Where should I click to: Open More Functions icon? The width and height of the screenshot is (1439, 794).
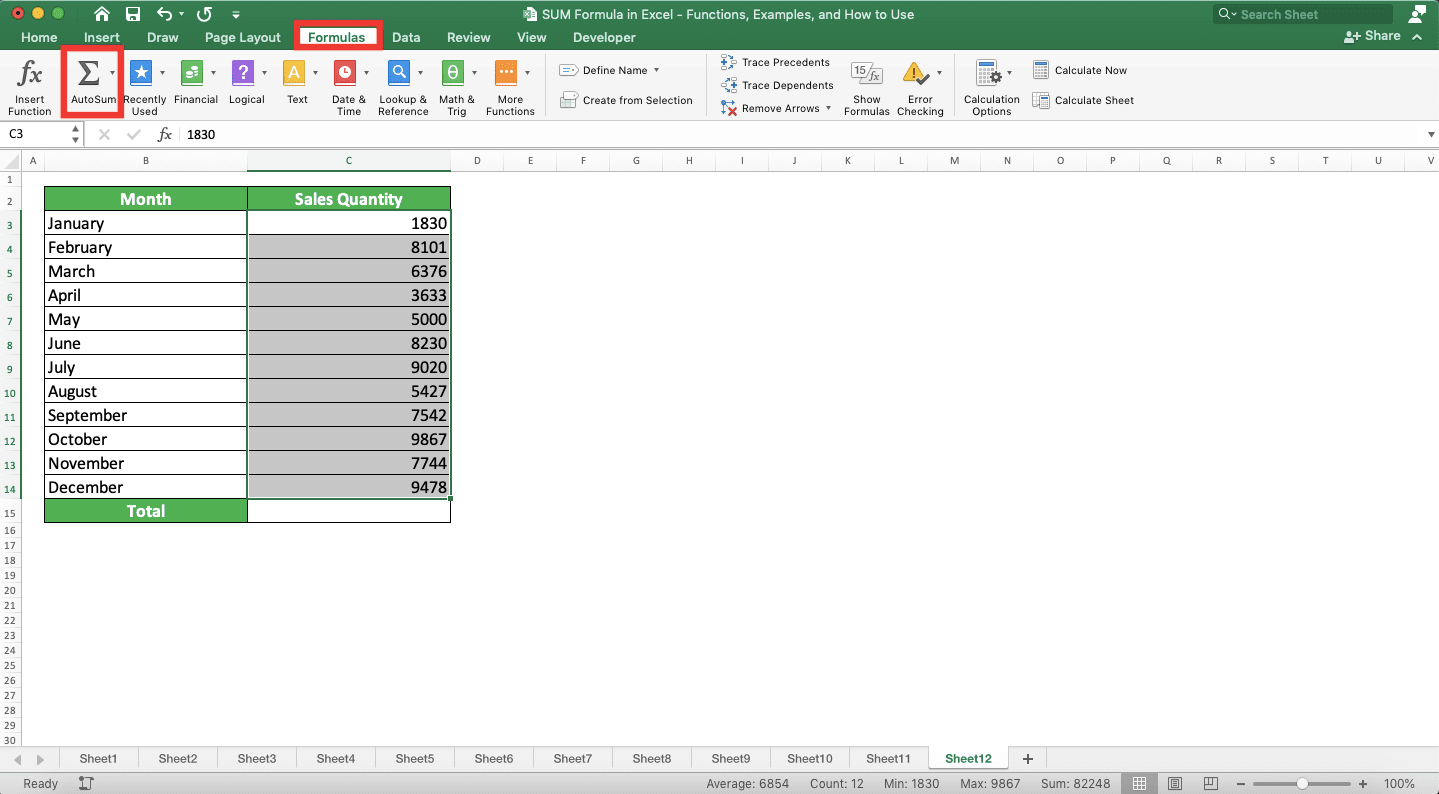coord(506,73)
